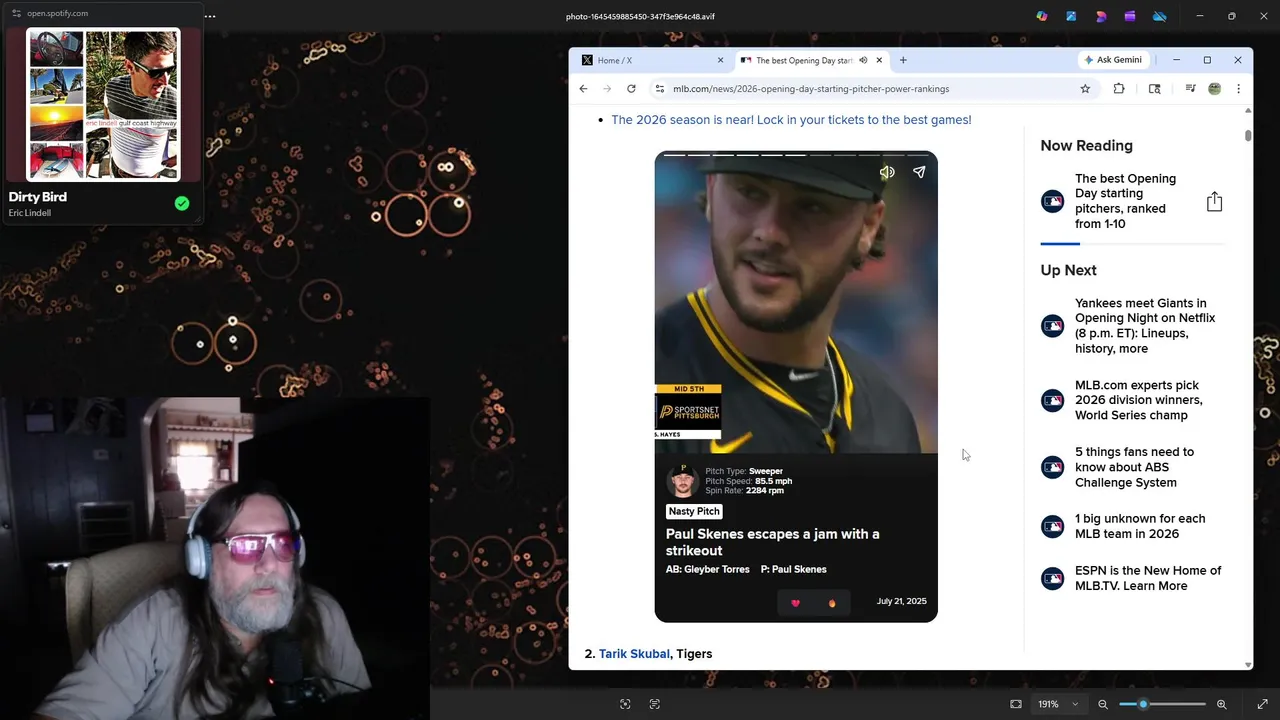Image resolution: width=1280 pixels, height=720 pixels.
Task: Toggle fit to window in Photos
Action: [x=1016, y=704]
